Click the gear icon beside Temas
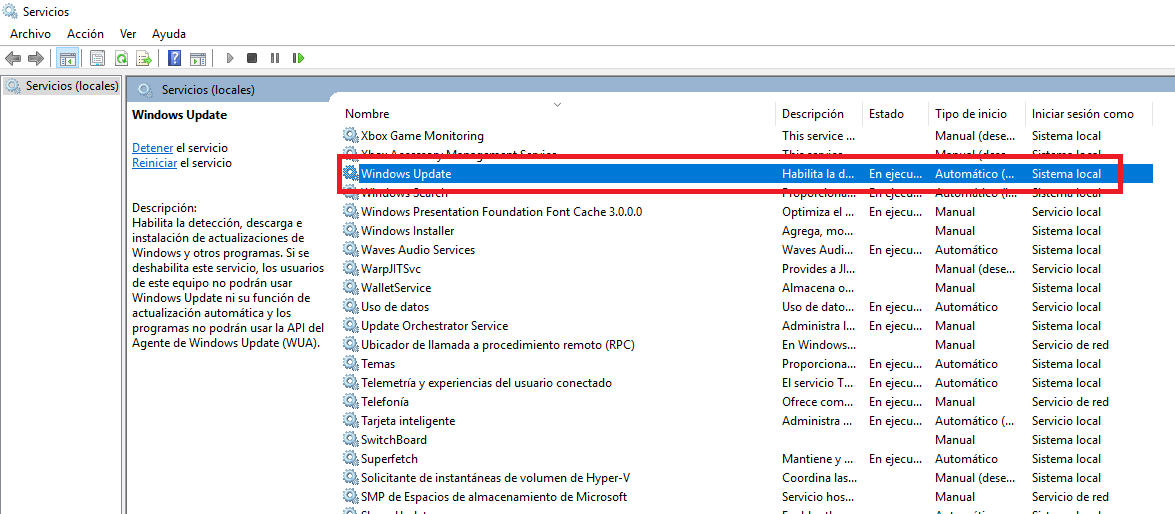The image size is (1175, 514). (x=351, y=363)
